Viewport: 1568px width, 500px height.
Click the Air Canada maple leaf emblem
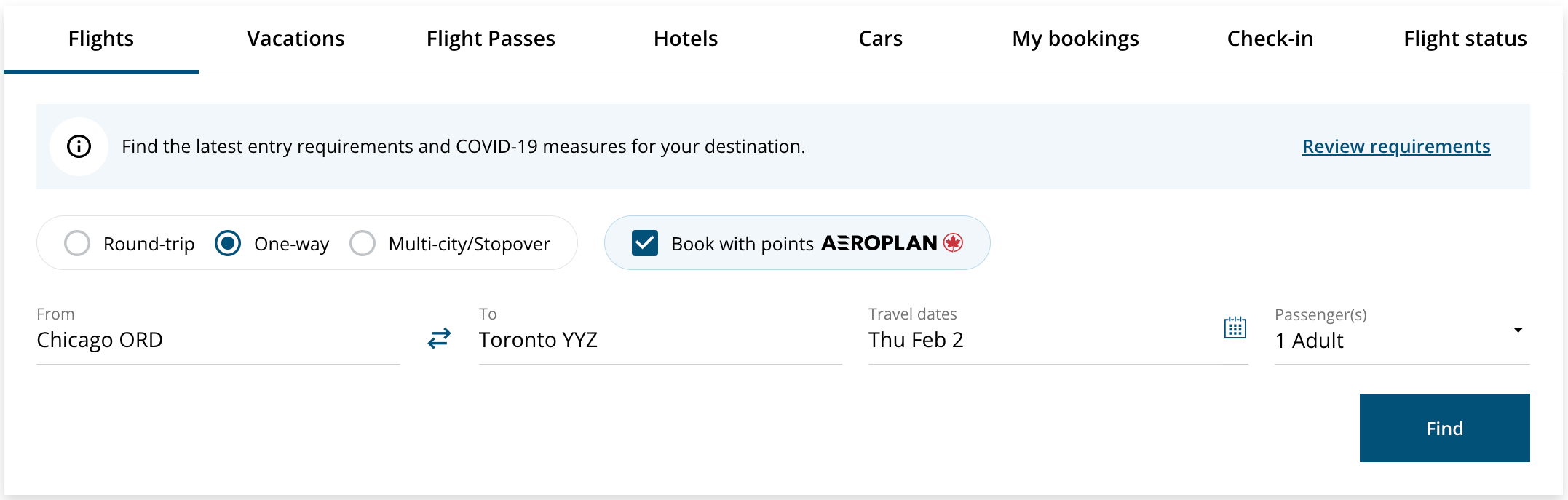coord(952,243)
